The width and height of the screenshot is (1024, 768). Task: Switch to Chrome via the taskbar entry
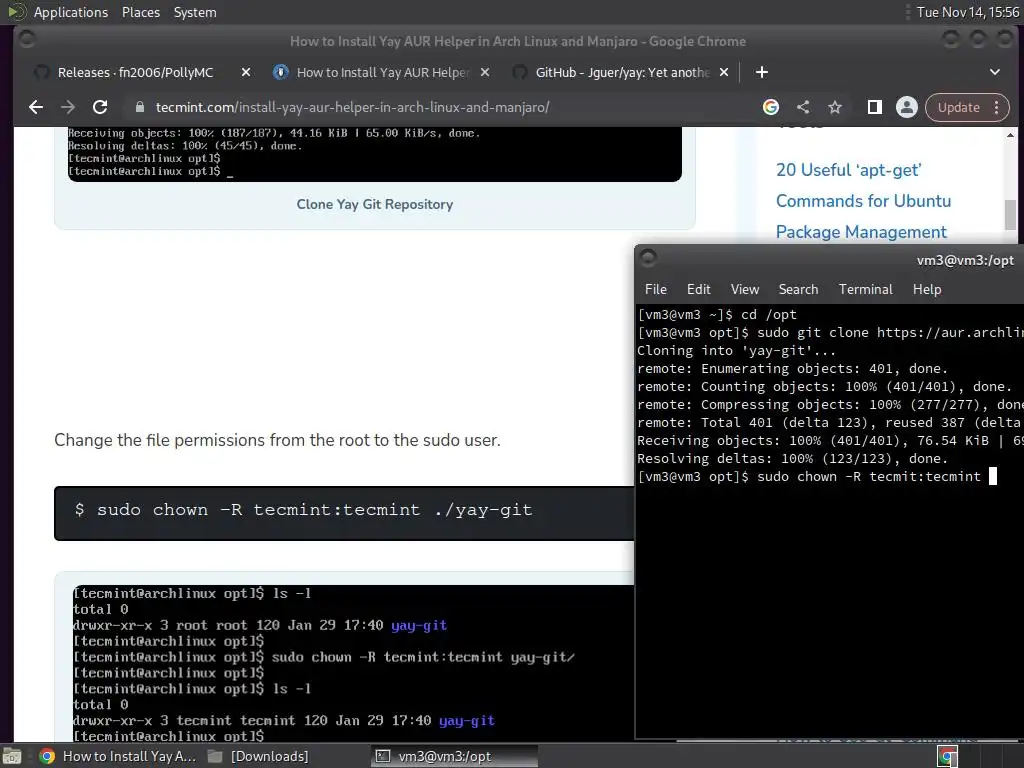pyautogui.click(x=118, y=756)
